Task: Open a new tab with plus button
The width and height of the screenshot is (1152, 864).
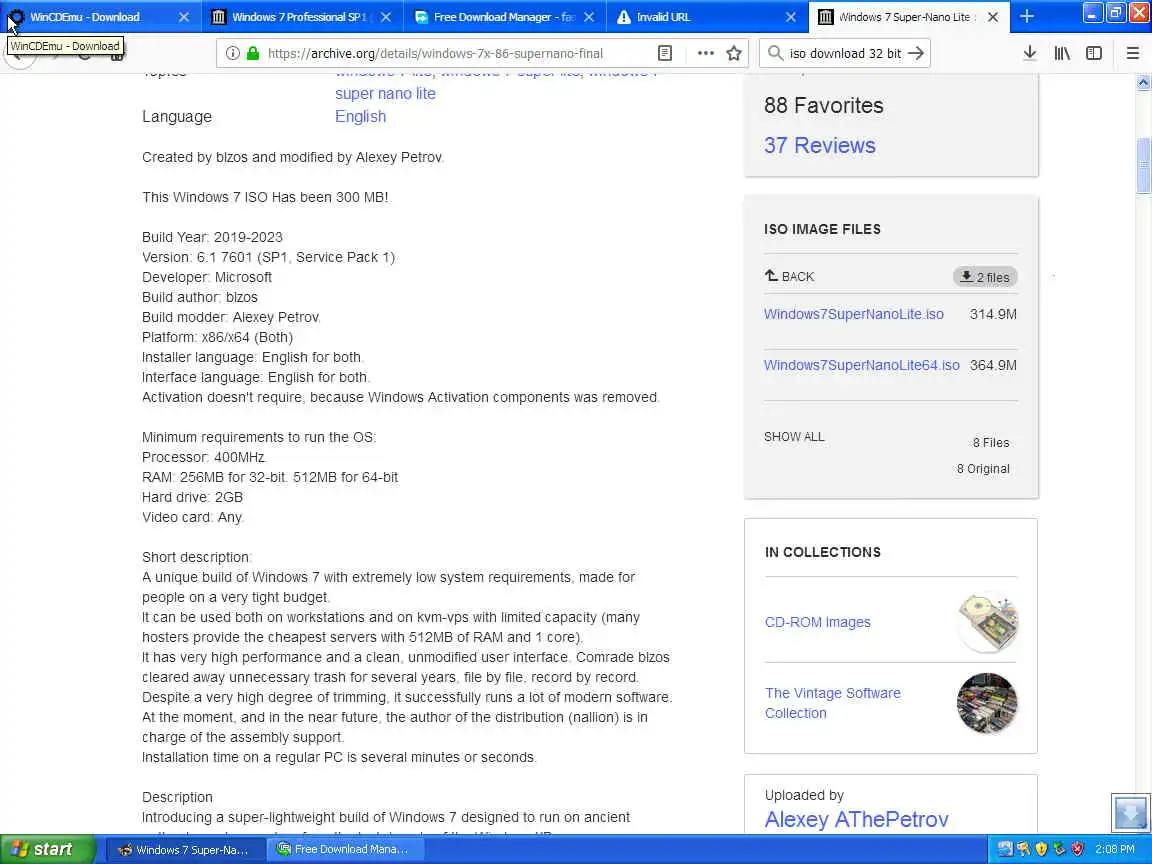Action: [x=1027, y=16]
